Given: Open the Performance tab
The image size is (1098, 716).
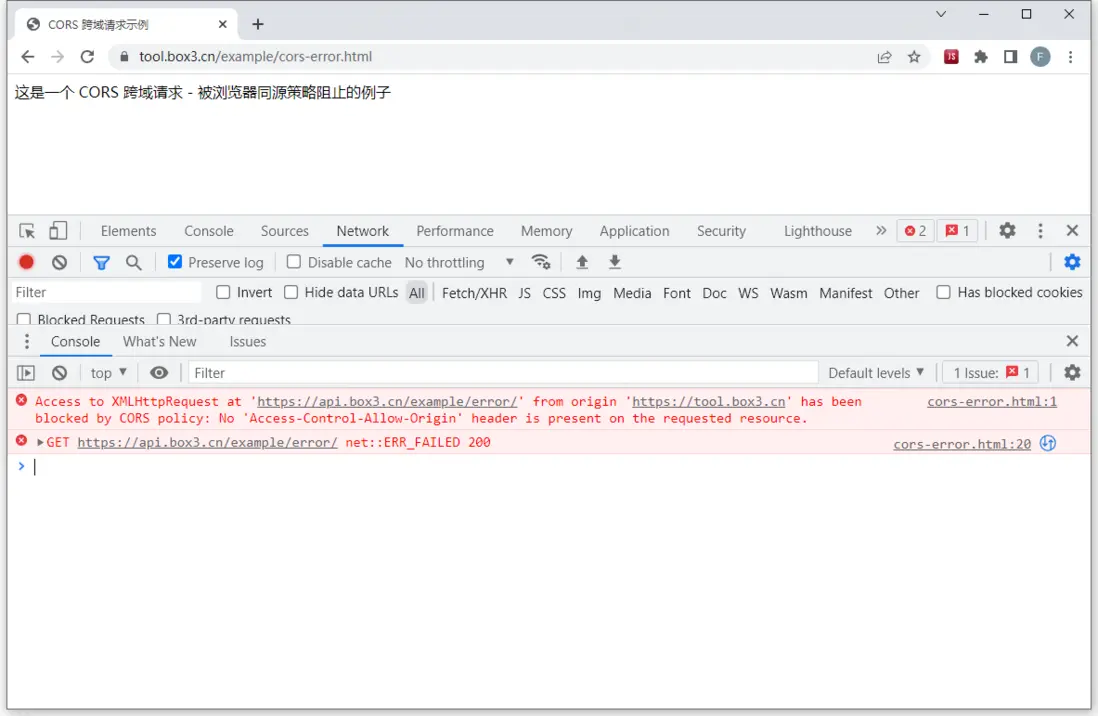Looking at the screenshot, I should tap(455, 230).
